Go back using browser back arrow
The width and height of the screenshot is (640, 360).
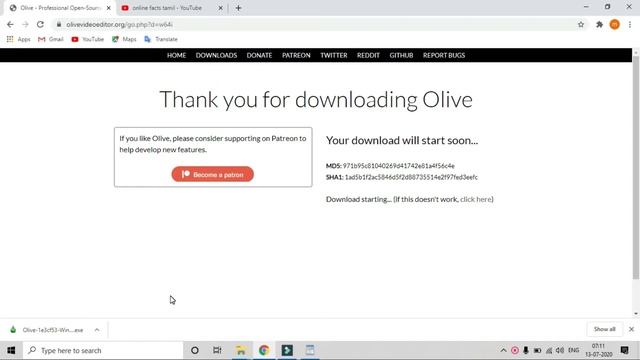coord(10,24)
